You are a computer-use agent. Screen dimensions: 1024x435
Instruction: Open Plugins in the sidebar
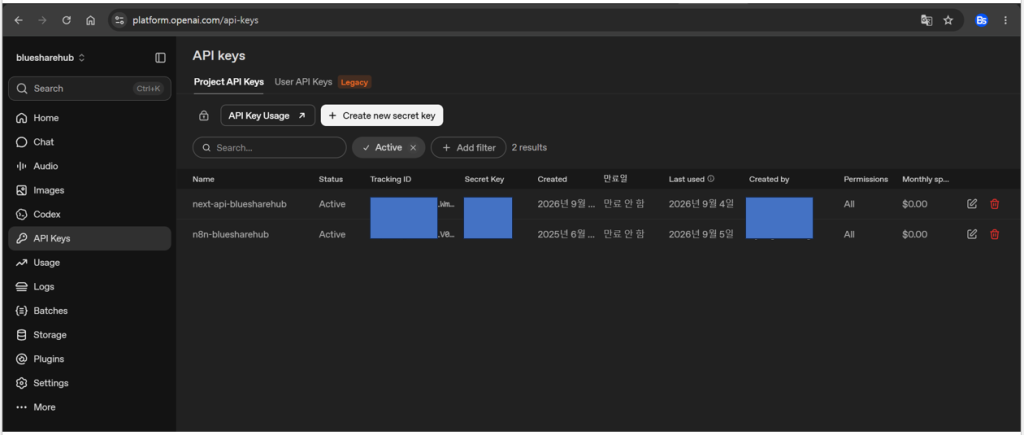point(89,359)
